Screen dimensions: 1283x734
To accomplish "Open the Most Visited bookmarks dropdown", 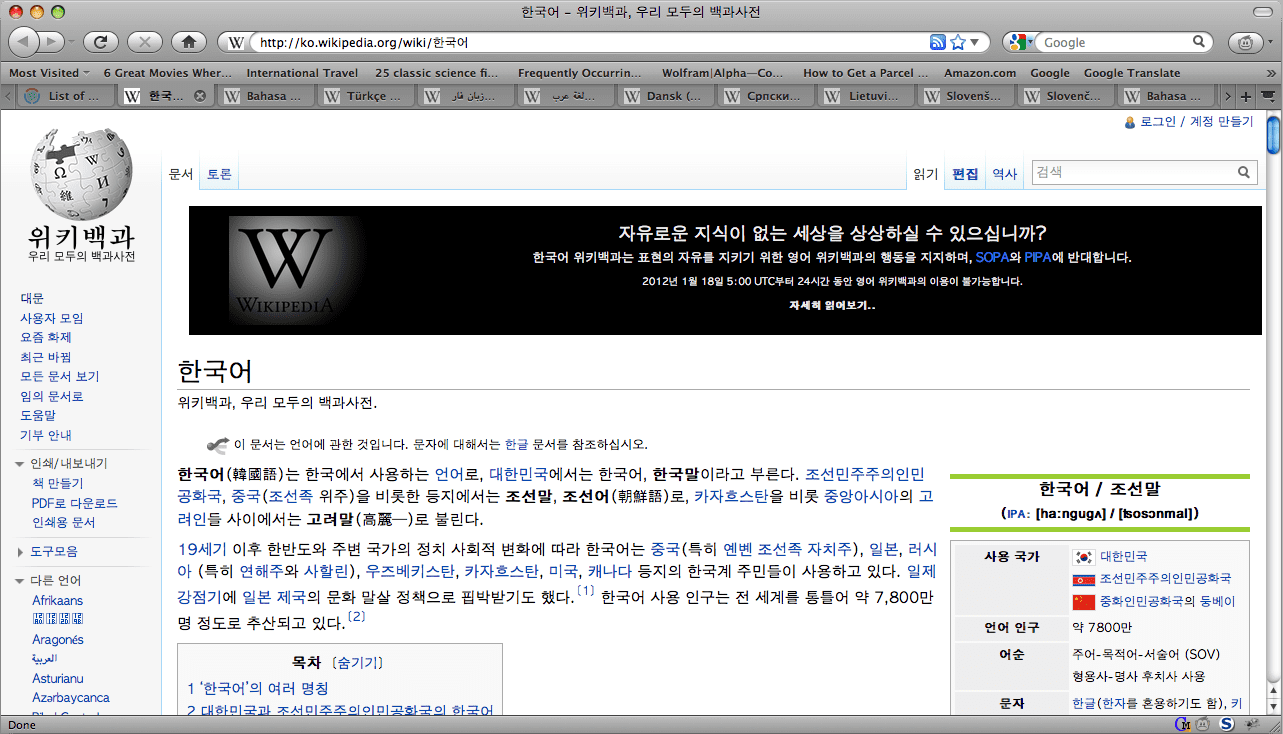I will click(49, 73).
